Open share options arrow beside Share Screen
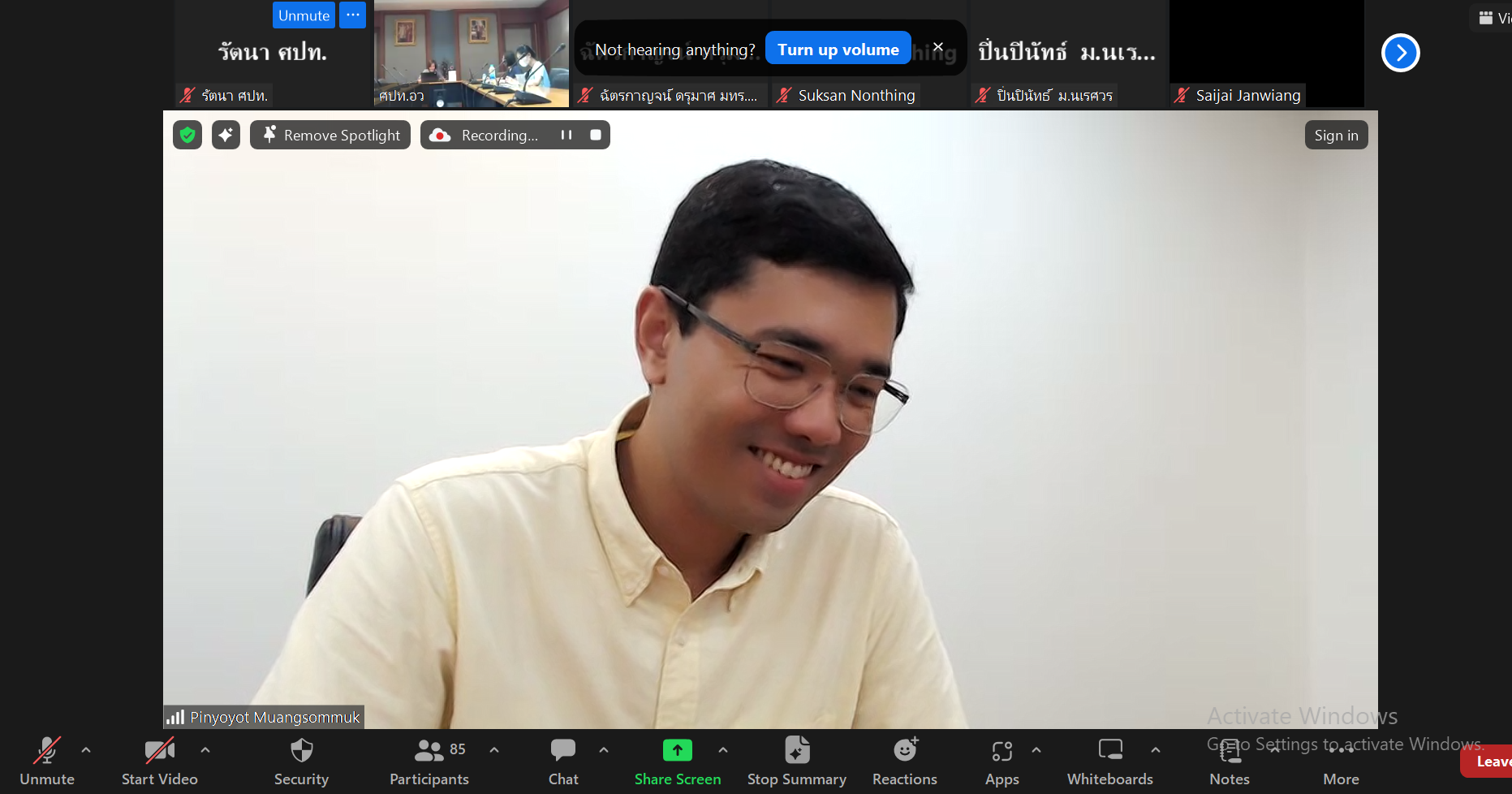The height and width of the screenshot is (794, 1512). pos(723,750)
